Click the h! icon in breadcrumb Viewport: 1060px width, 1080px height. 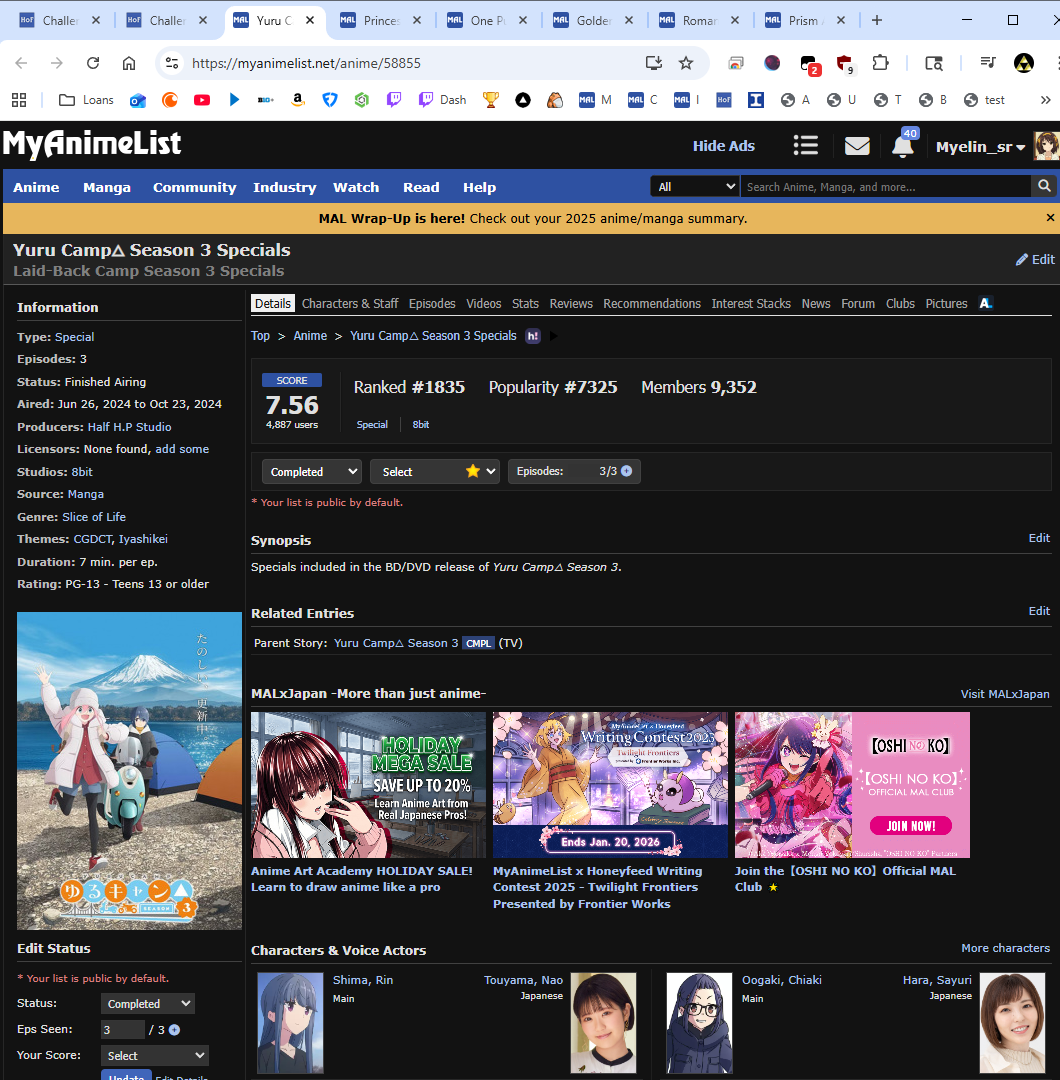pyautogui.click(x=532, y=336)
